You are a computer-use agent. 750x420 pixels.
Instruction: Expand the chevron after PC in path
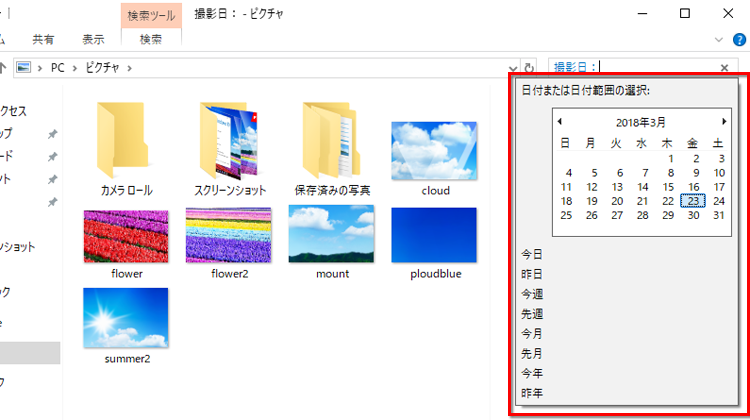(x=75, y=68)
